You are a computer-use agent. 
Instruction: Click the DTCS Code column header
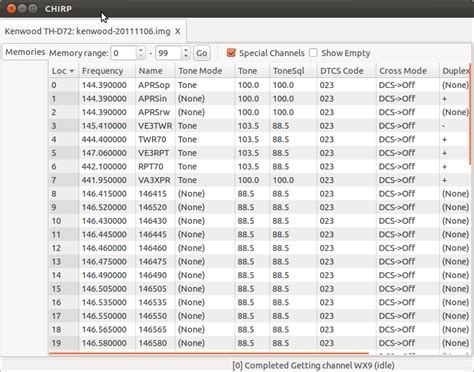(347, 71)
